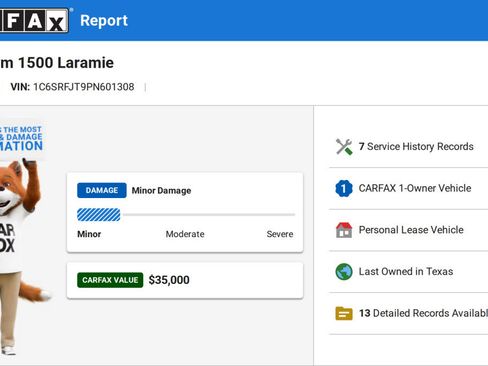The image size is (488, 366).
Task: Open 7 Service History Records
Action: (416, 147)
